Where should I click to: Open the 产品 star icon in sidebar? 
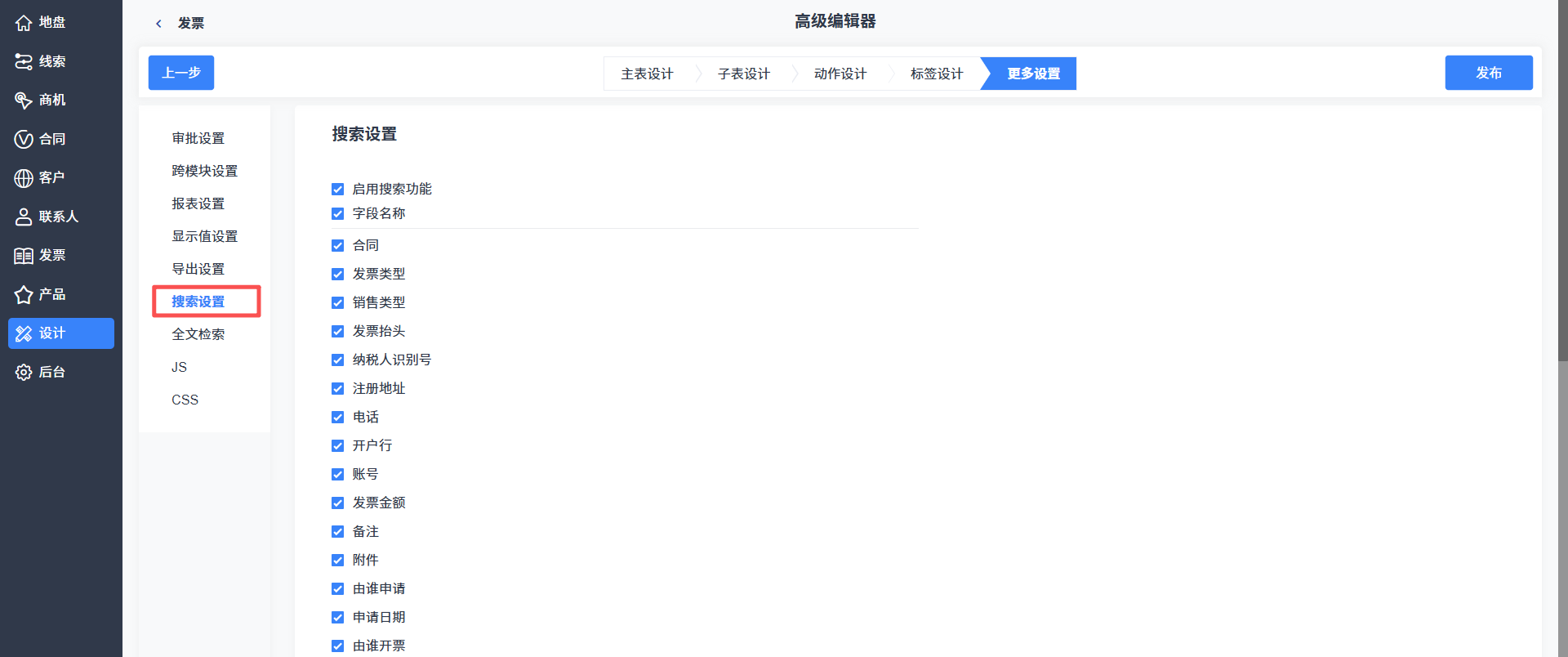[24, 294]
